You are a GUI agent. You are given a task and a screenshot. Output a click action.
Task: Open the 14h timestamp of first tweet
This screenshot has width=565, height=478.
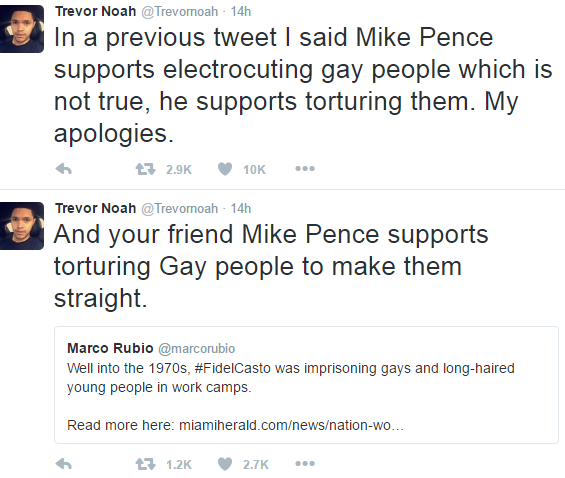click(x=240, y=12)
